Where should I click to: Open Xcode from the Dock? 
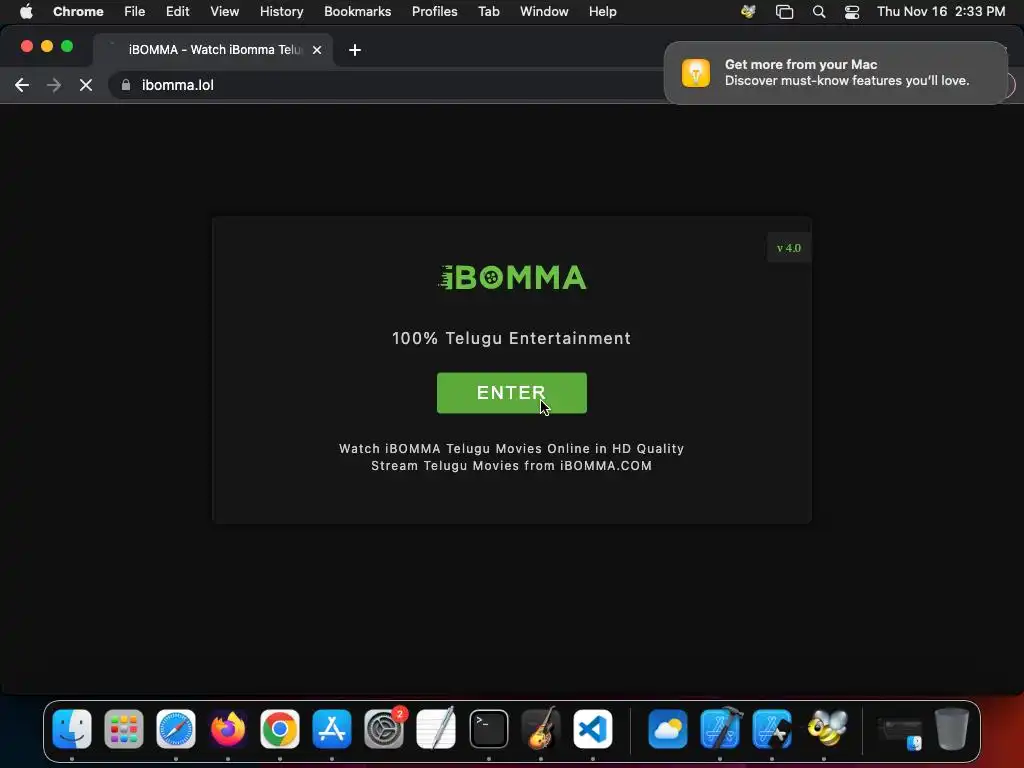tap(720, 729)
